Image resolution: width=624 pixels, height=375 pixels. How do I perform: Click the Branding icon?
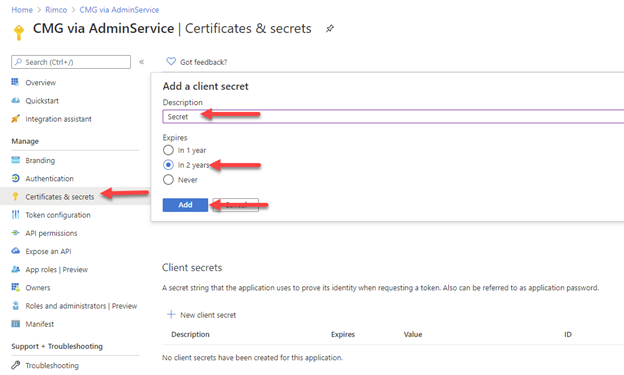click(15, 160)
